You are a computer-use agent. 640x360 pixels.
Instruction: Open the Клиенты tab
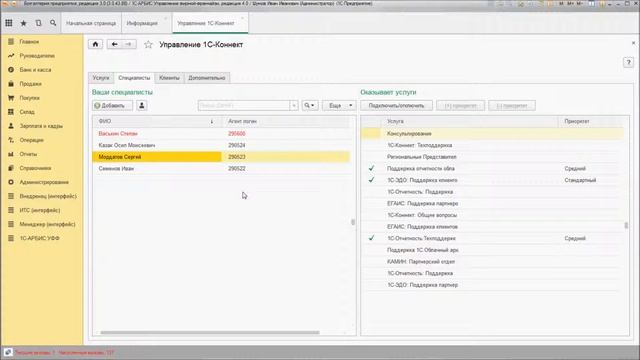169,78
